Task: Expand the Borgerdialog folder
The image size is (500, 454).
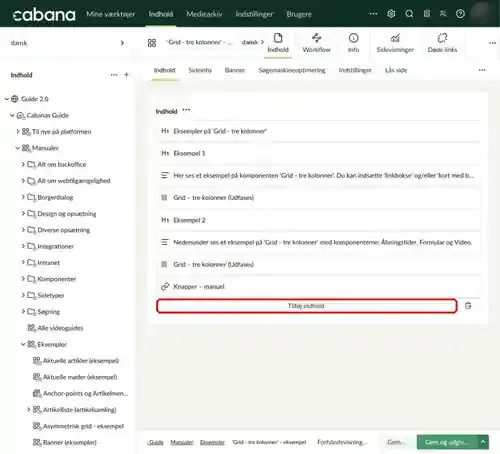Action: pos(23,197)
